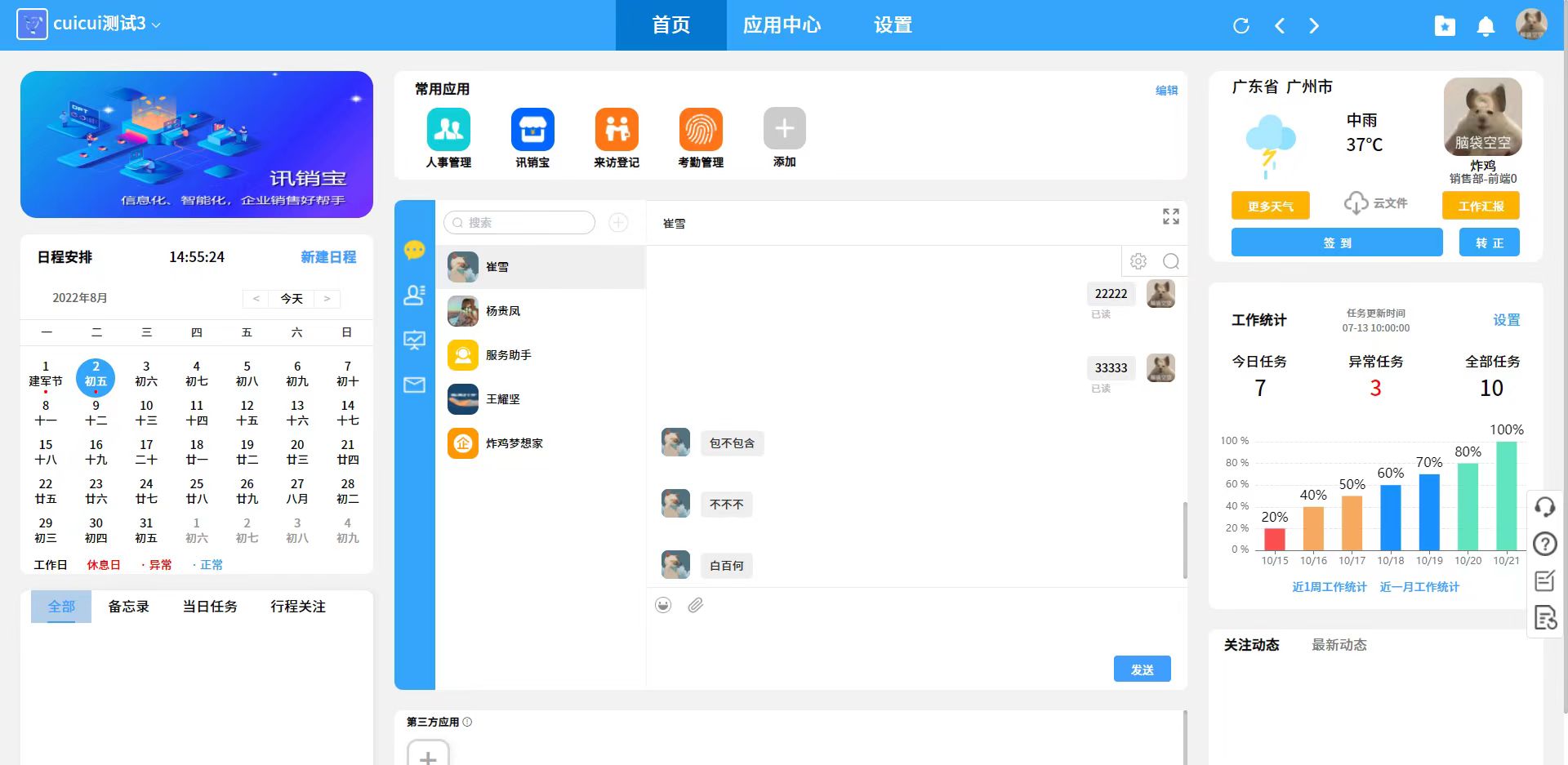Image resolution: width=1568 pixels, height=765 pixels.
Task: Click the 新建日程 link
Action: (328, 257)
